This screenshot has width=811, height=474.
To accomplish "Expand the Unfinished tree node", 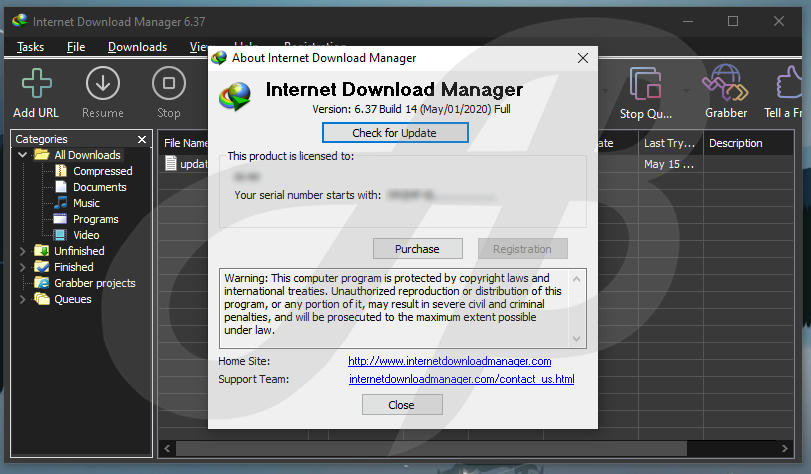I will click(23, 251).
